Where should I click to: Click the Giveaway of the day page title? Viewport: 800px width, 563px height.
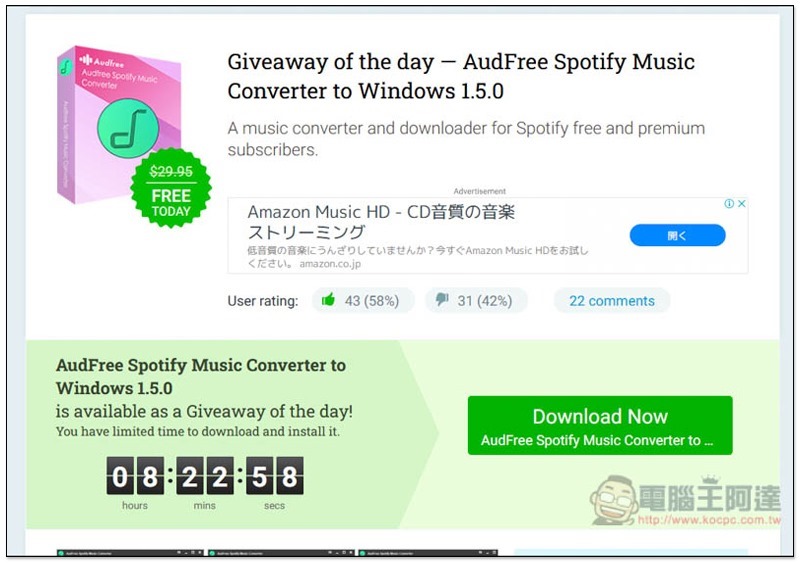tap(461, 76)
